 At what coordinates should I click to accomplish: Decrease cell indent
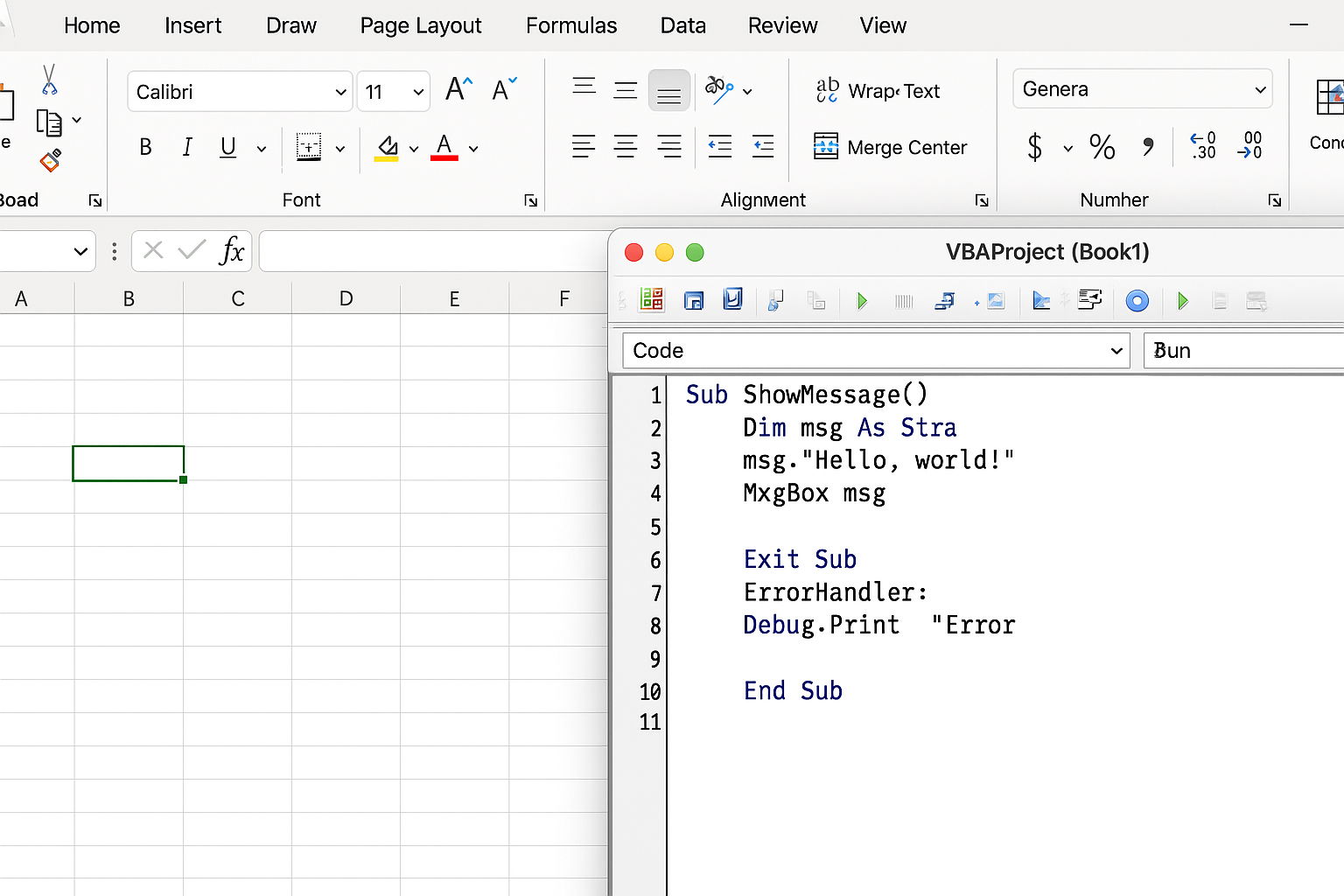[x=719, y=146]
